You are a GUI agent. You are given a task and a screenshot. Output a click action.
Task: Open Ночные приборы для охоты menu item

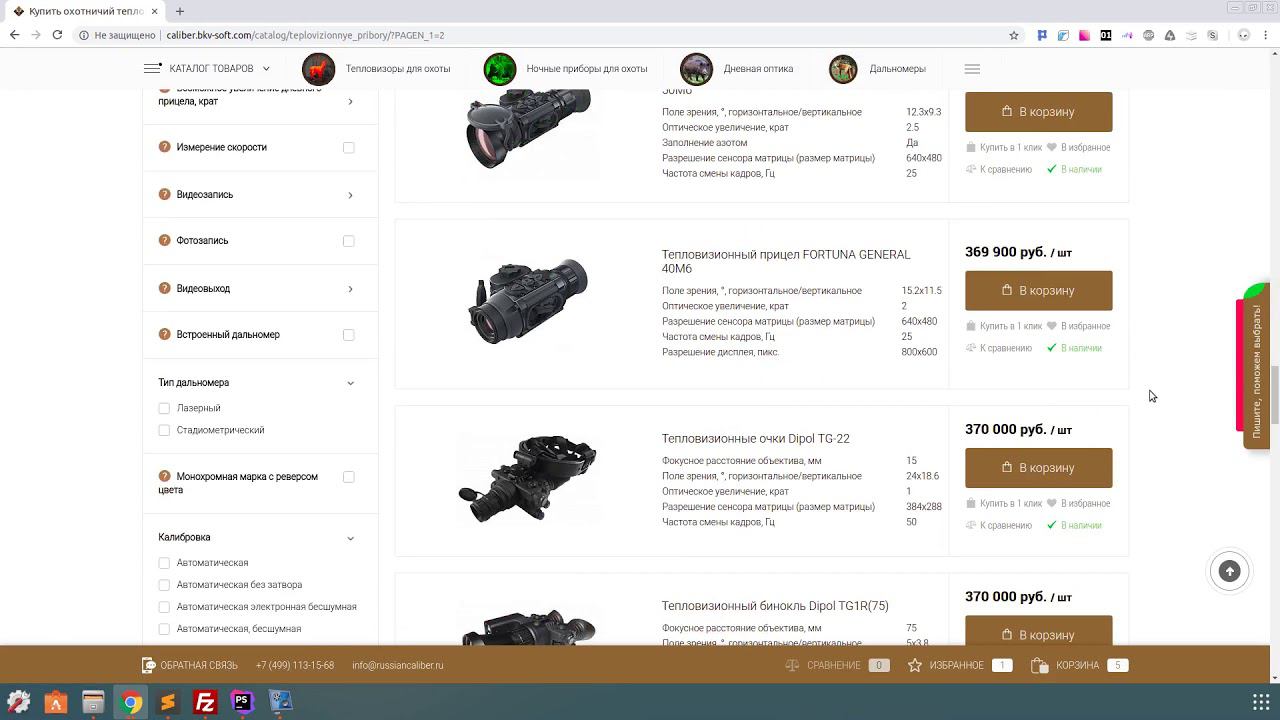tap(587, 69)
